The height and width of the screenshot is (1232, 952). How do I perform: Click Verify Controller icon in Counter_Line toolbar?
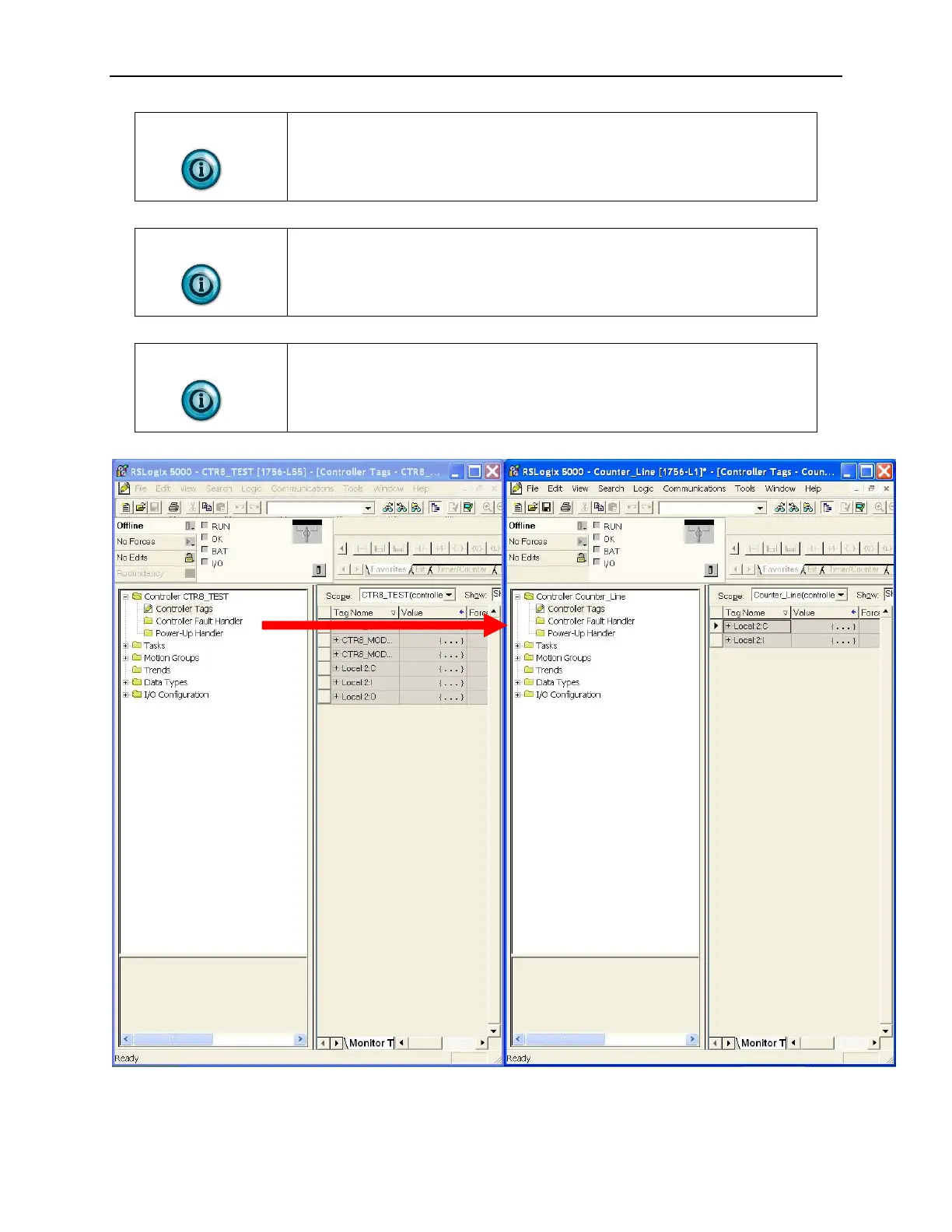click(x=860, y=507)
